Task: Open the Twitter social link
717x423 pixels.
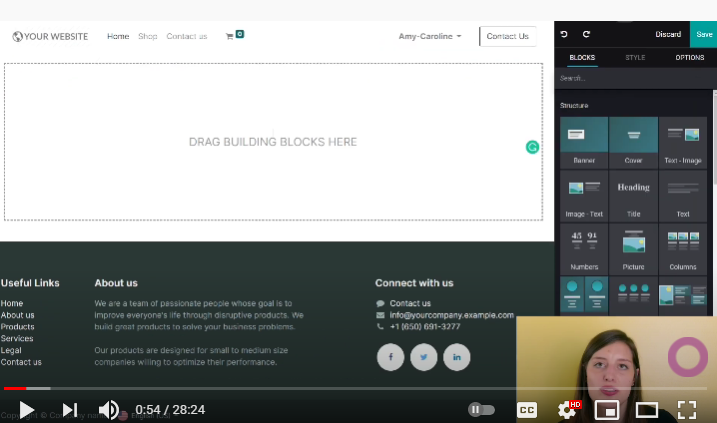Action: tap(424, 357)
